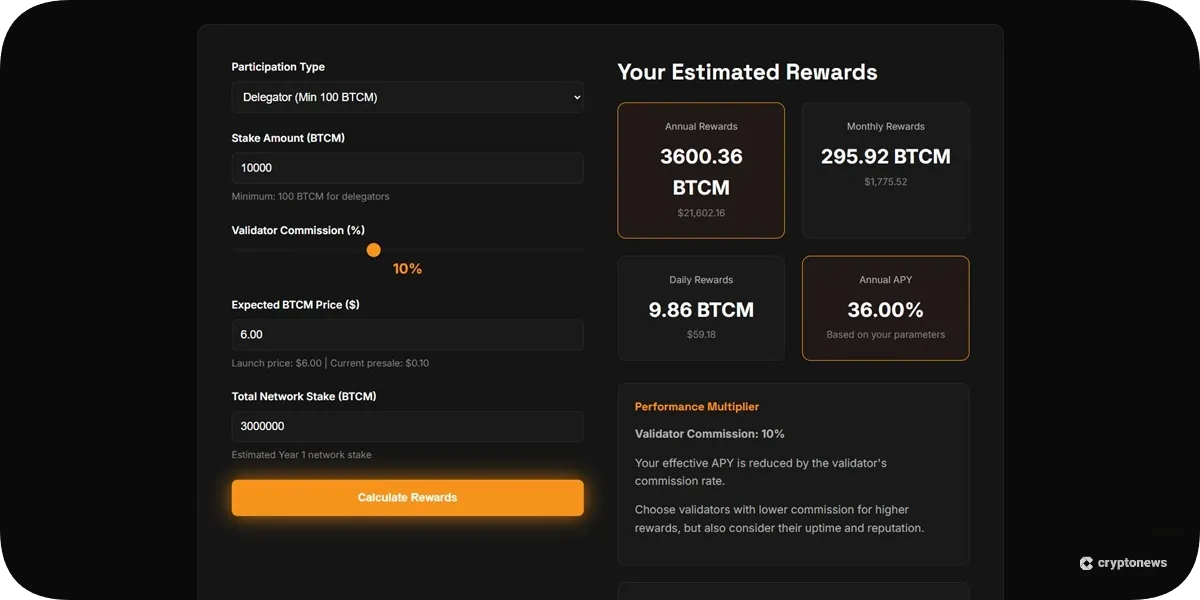
Task: Click the Expected BTCM Price input field
Action: [x=407, y=334]
